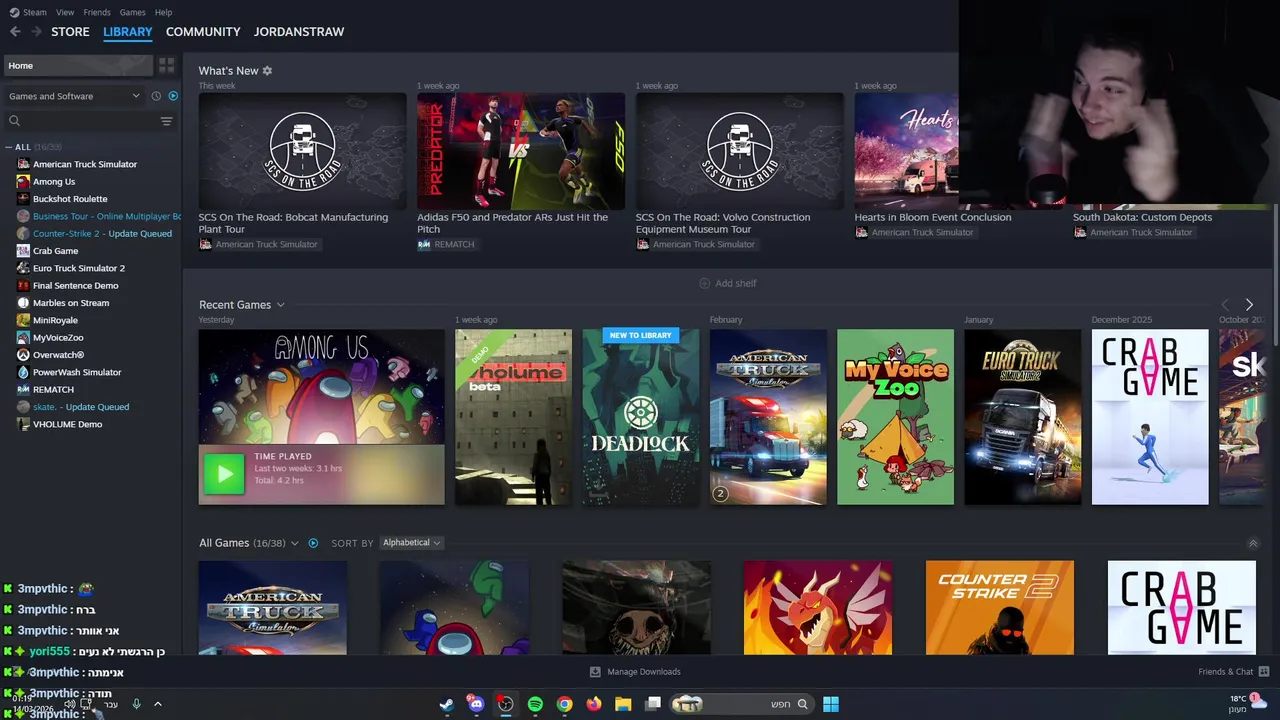This screenshot has height=720, width=1280.
Task: Open What's New settings gear
Action: coord(267,71)
